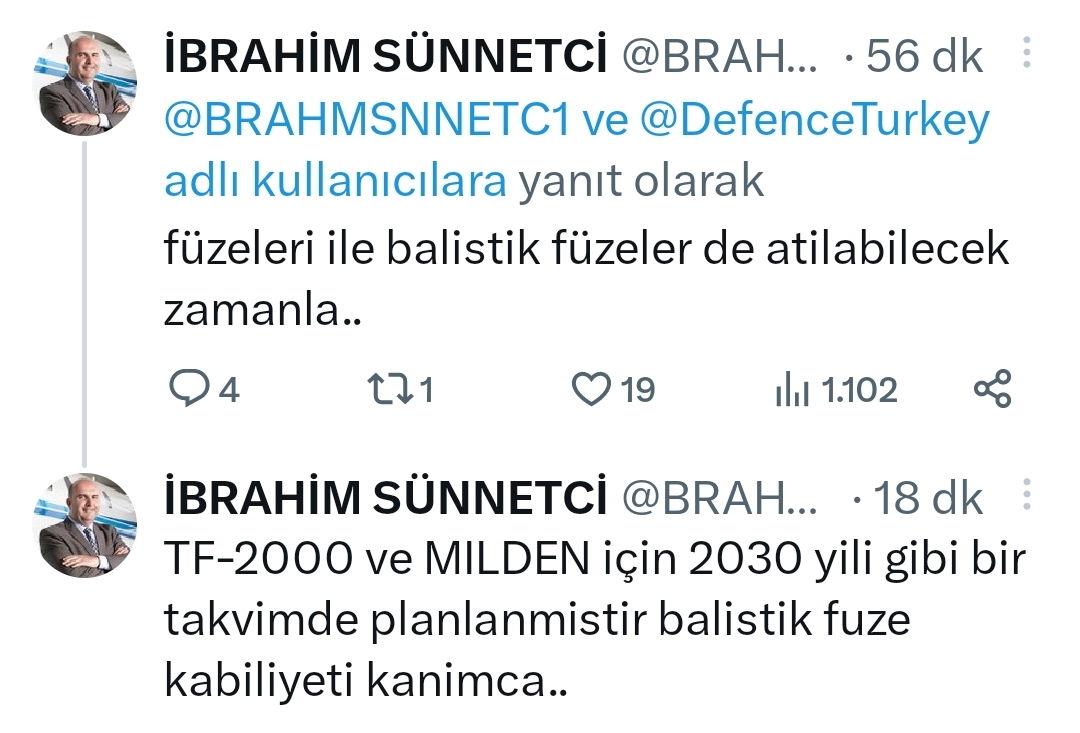The image size is (1080, 733).
Task: Open the 56 dk timestamp
Action: tap(925, 58)
